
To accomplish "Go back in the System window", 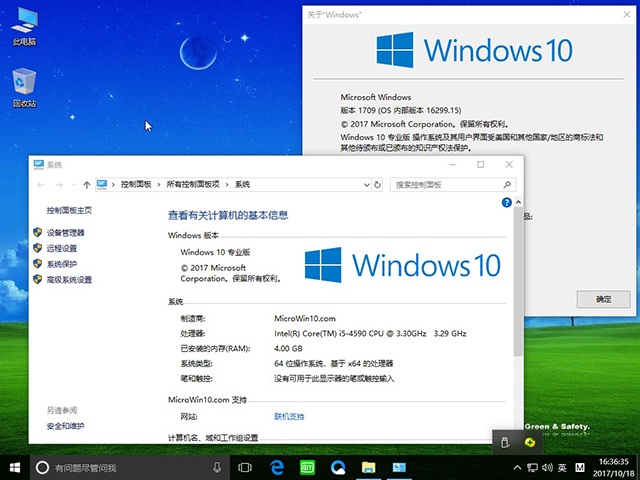I will (41, 185).
